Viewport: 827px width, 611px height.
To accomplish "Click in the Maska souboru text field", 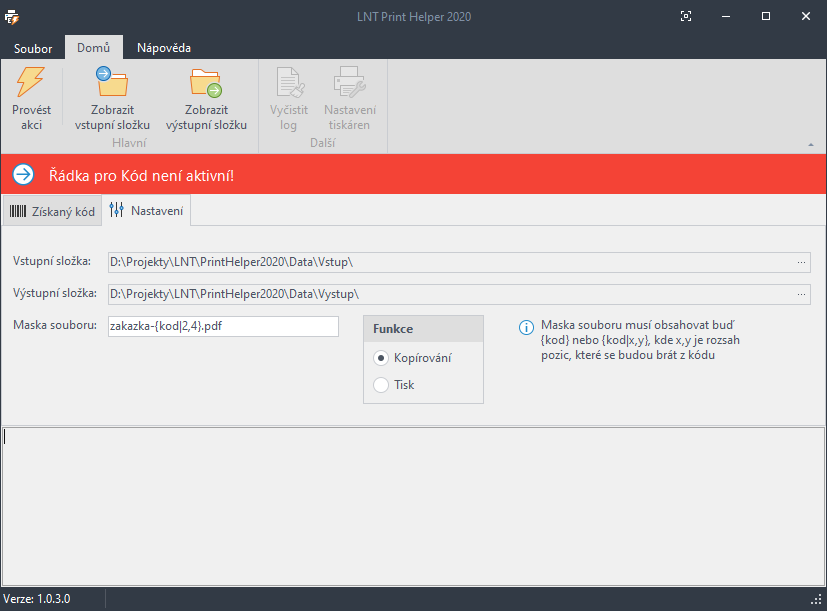I will (223, 326).
